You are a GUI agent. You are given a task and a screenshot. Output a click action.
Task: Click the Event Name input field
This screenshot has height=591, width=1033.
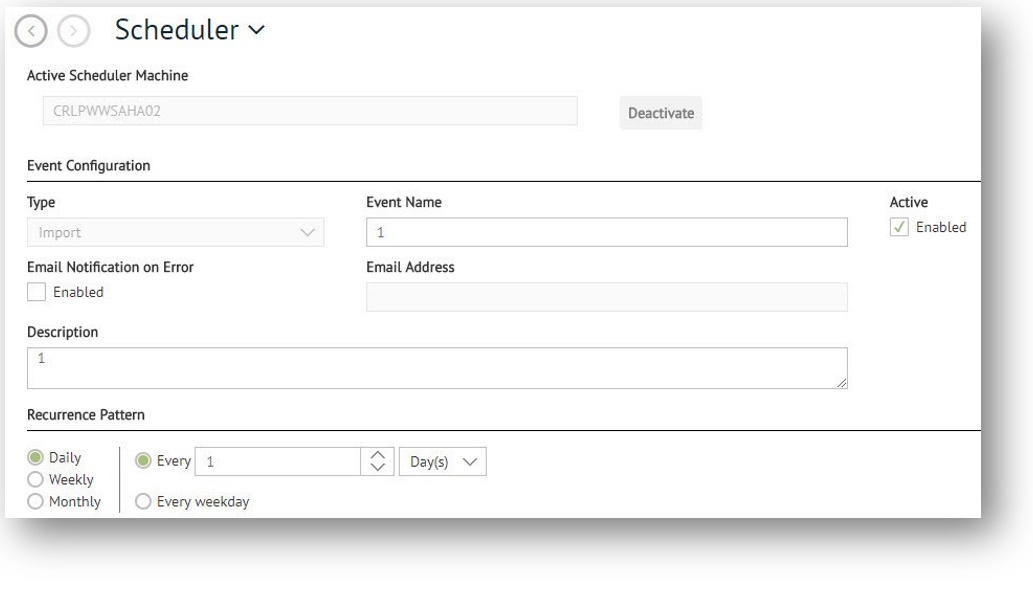[x=607, y=233]
